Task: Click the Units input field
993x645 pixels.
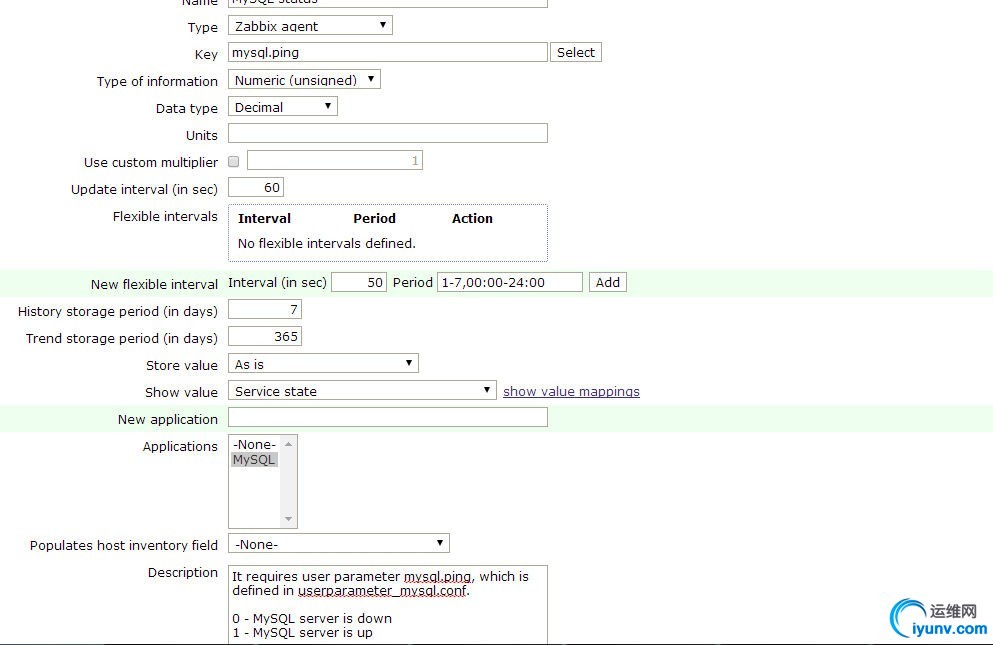Action: pyautogui.click(x=387, y=133)
